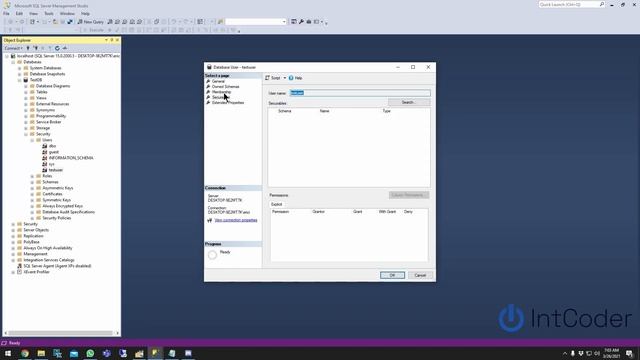Image resolution: width=640 pixels, height=360 pixels.
Task: Open the Tools menu
Action: (49, 13)
